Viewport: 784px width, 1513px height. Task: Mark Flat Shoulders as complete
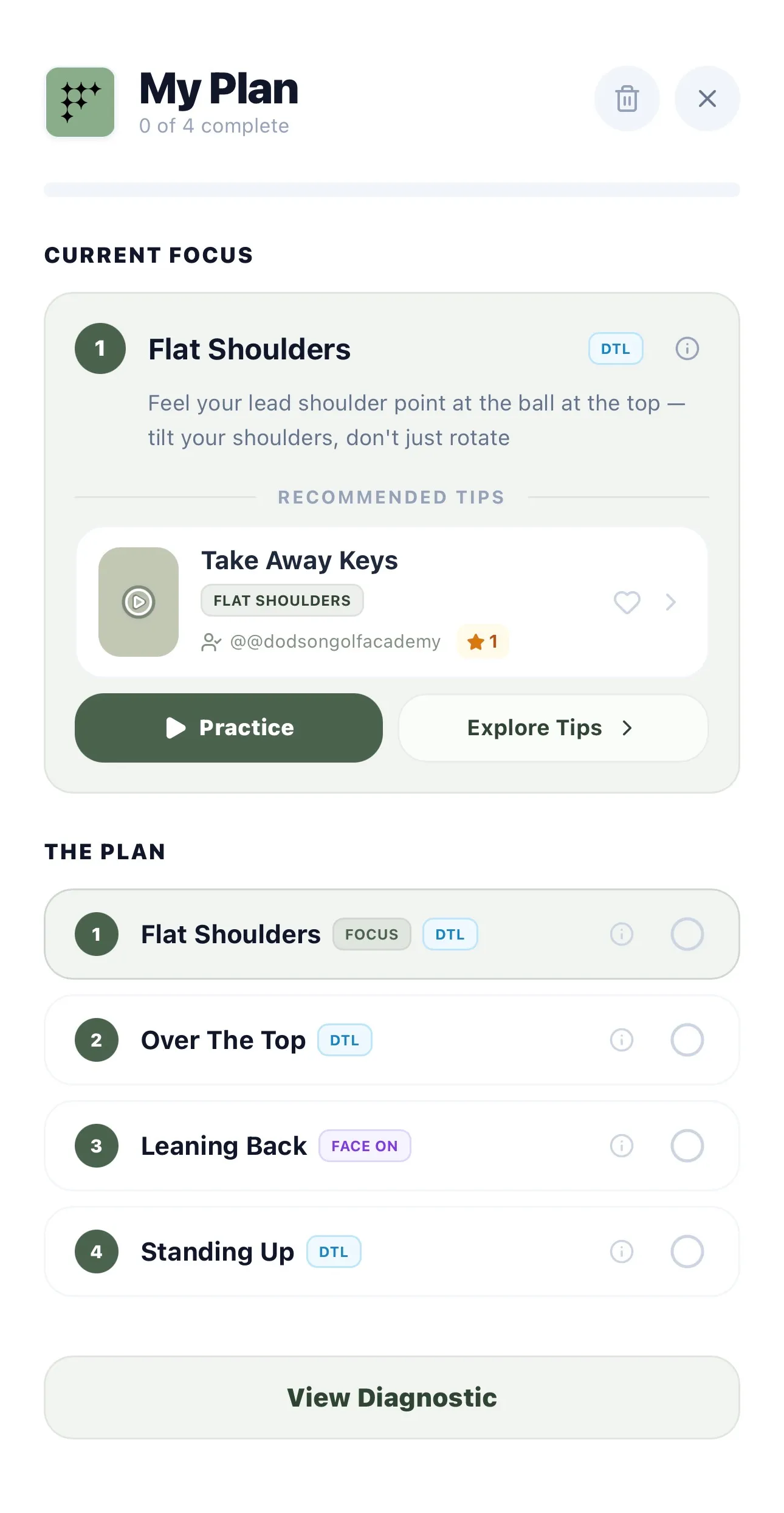pyautogui.click(x=687, y=934)
